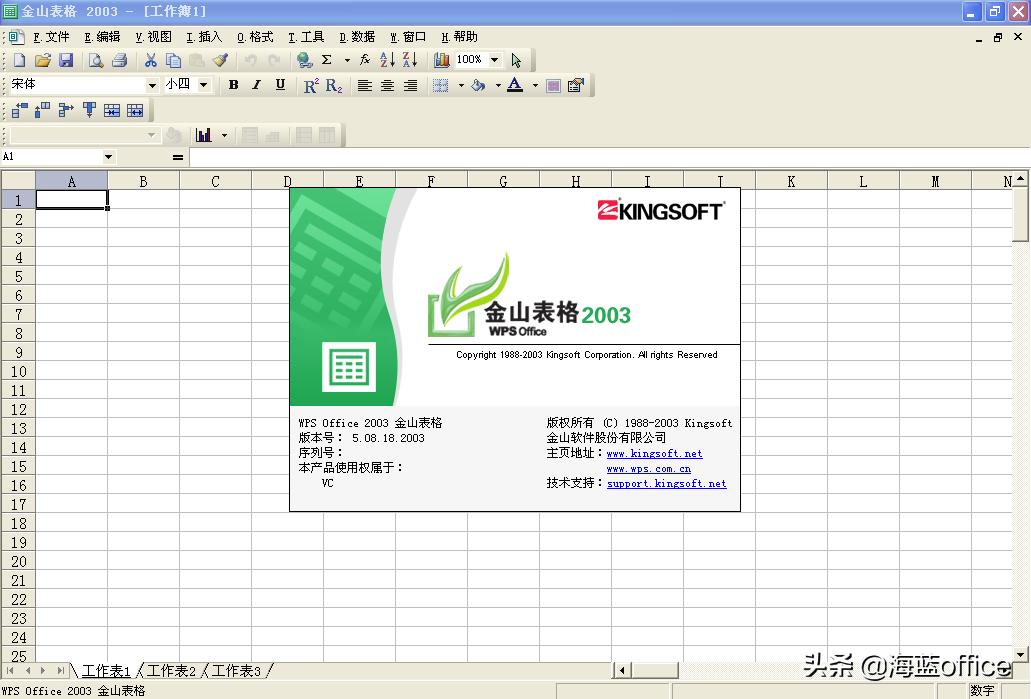Screen dimensions: 1031x699
Task: Apply superscript with the R² icon
Action: point(311,85)
